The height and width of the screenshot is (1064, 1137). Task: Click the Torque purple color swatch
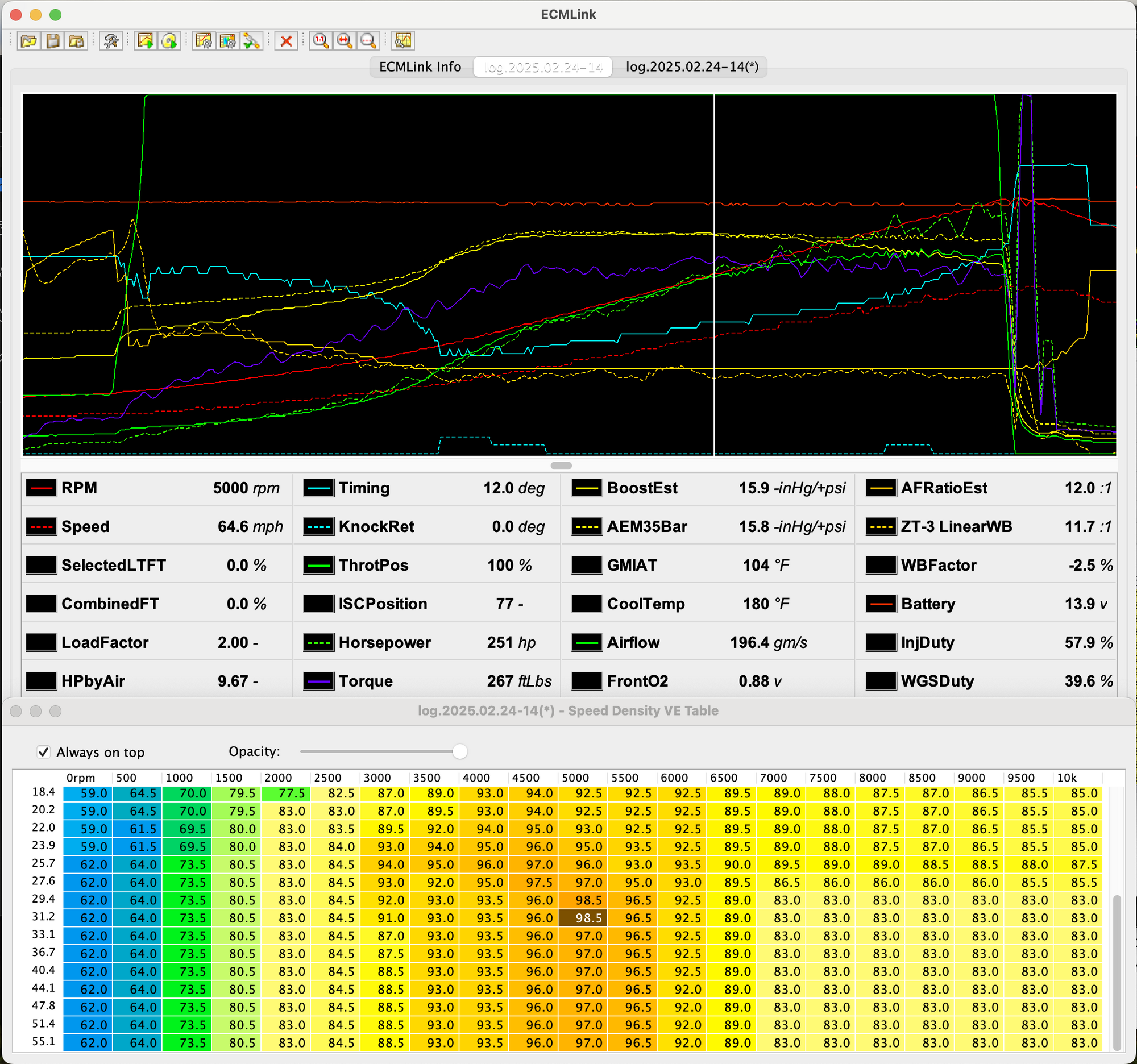(x=318, y=681)
